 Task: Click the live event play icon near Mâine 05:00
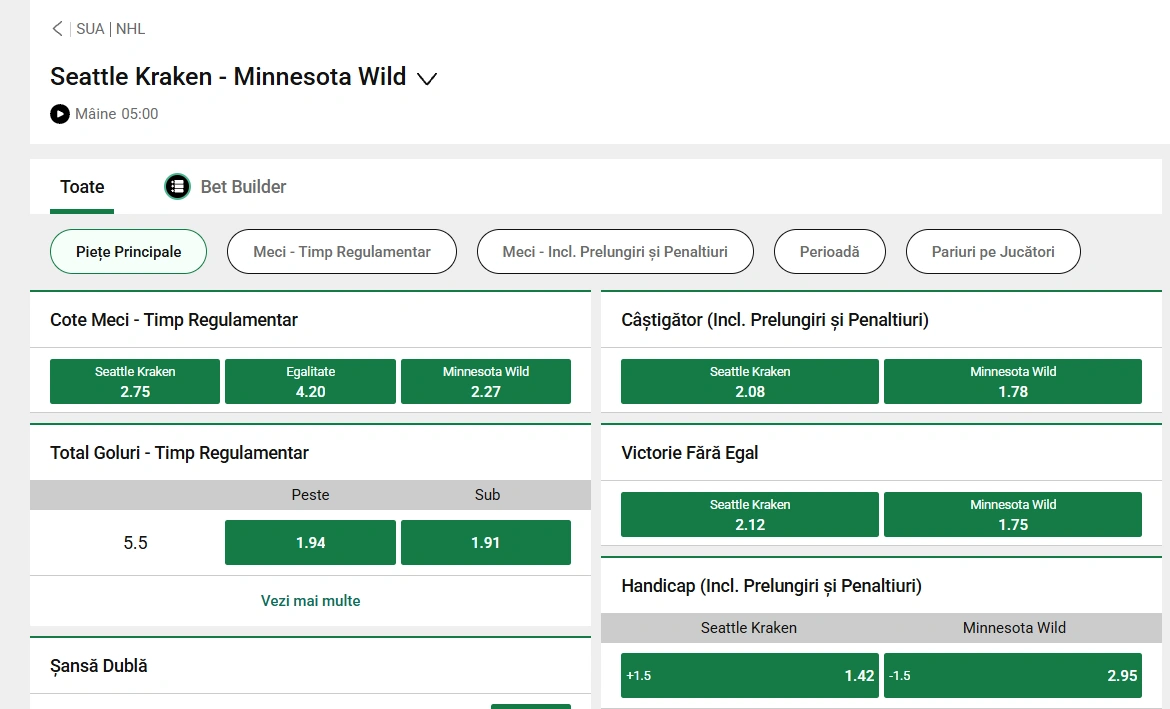click(59, 113)
